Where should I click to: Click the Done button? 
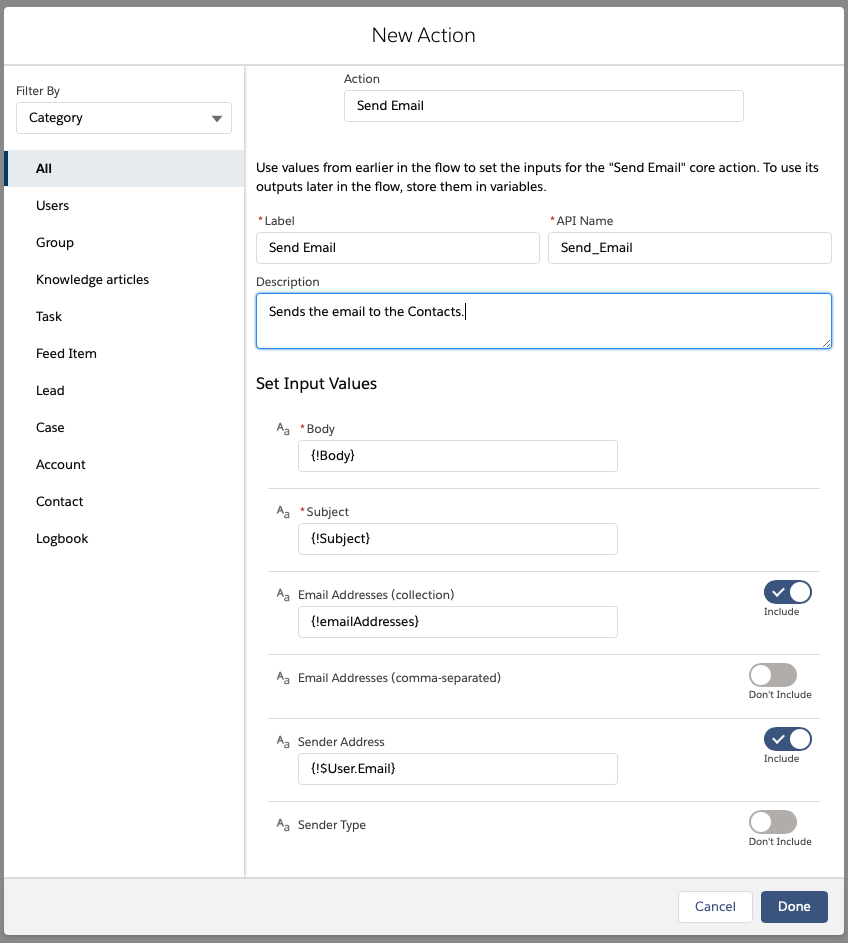coord(794,907)
